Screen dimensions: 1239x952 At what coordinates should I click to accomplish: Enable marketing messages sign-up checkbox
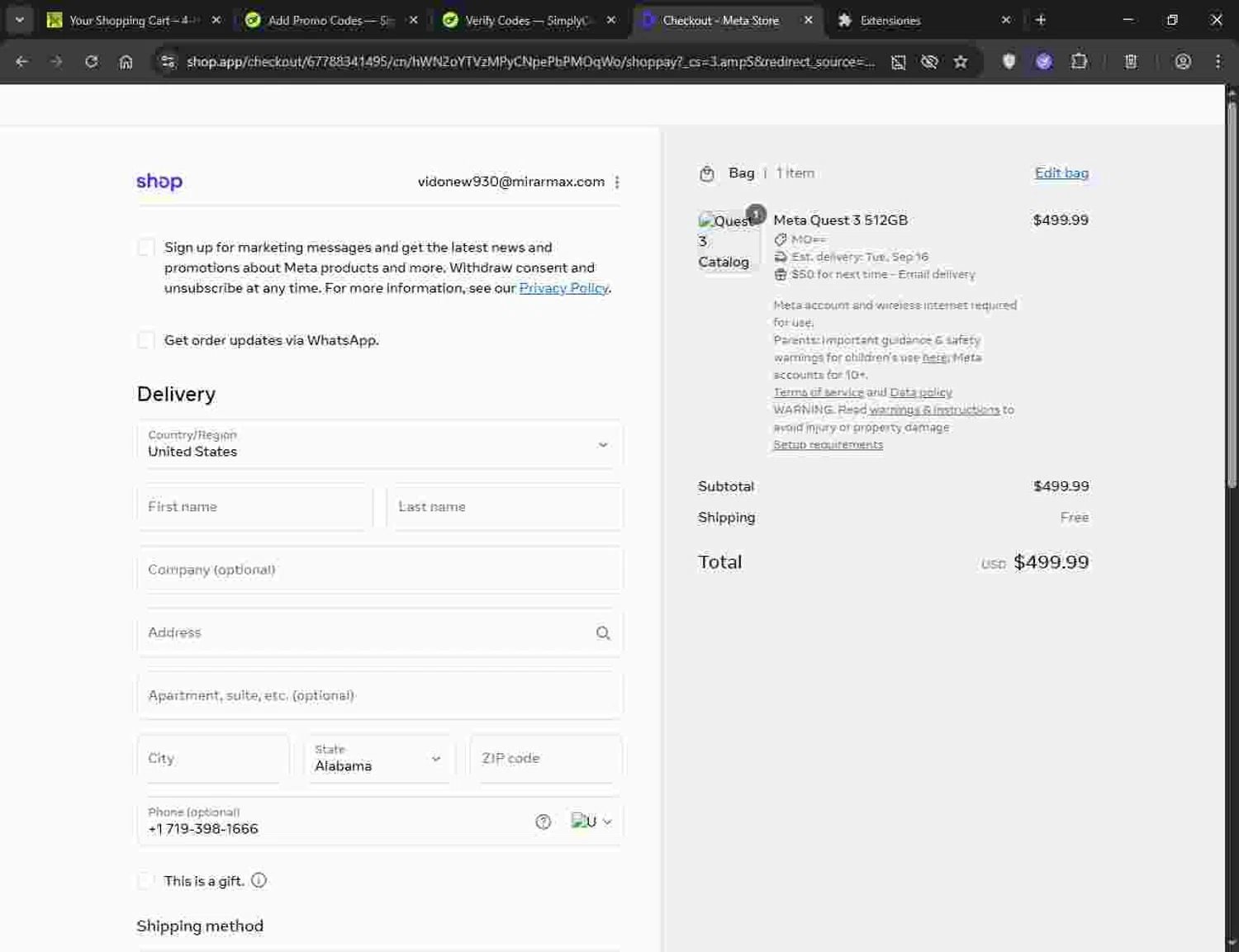pos(146,248)
